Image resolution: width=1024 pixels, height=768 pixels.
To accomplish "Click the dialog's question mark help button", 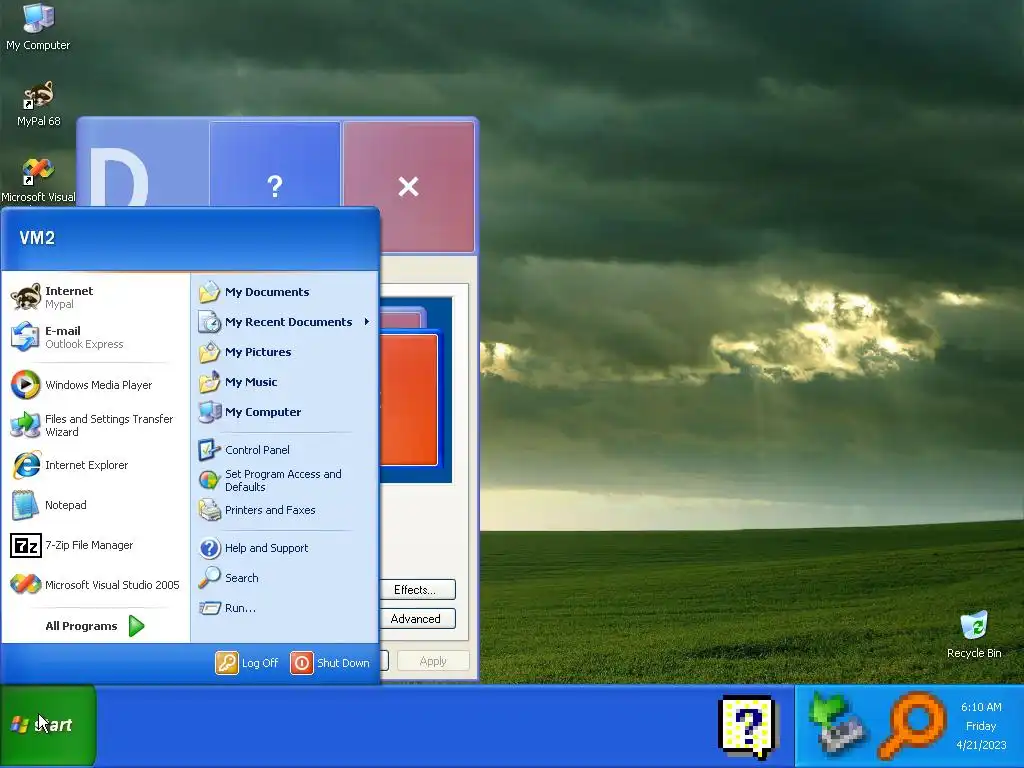I will point(275,165).
